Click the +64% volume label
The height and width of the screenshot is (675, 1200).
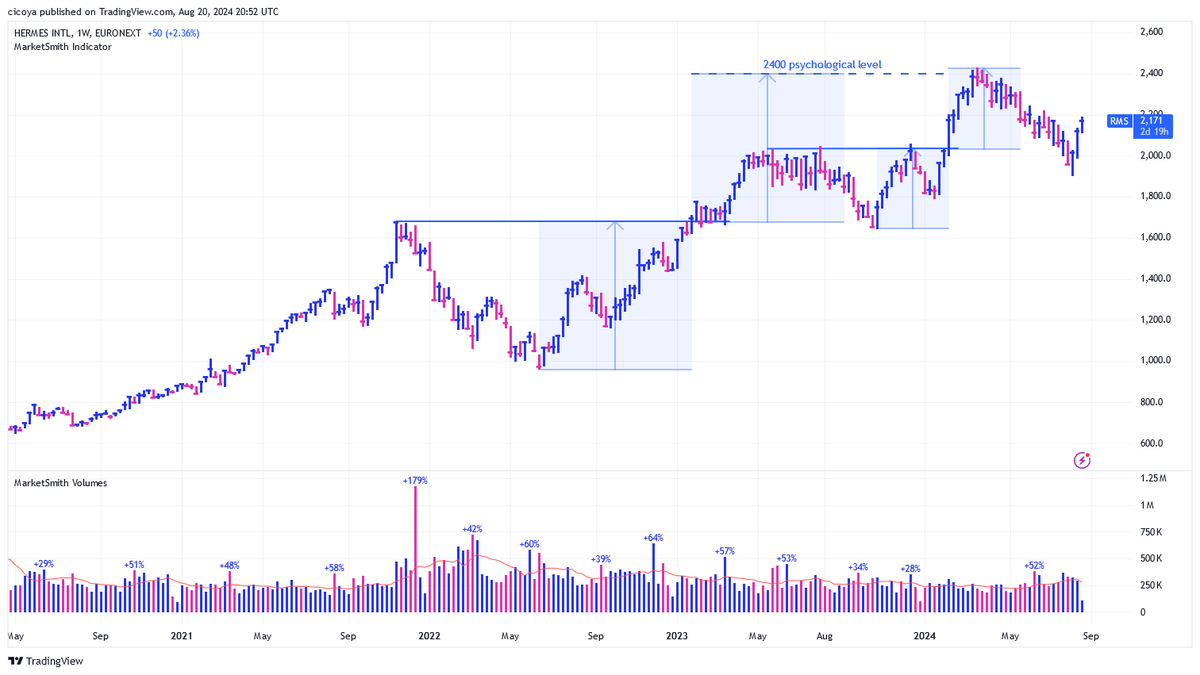[654, 537]
